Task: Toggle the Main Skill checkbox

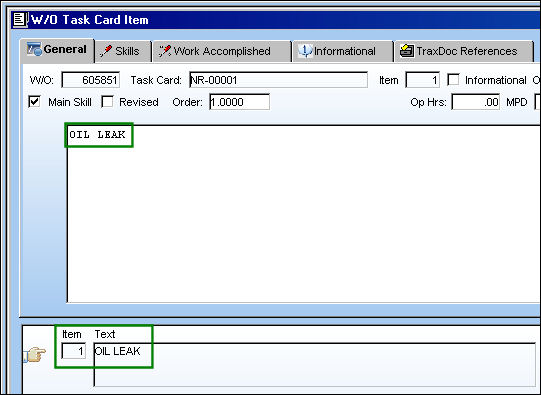Action: coord(35,102)
